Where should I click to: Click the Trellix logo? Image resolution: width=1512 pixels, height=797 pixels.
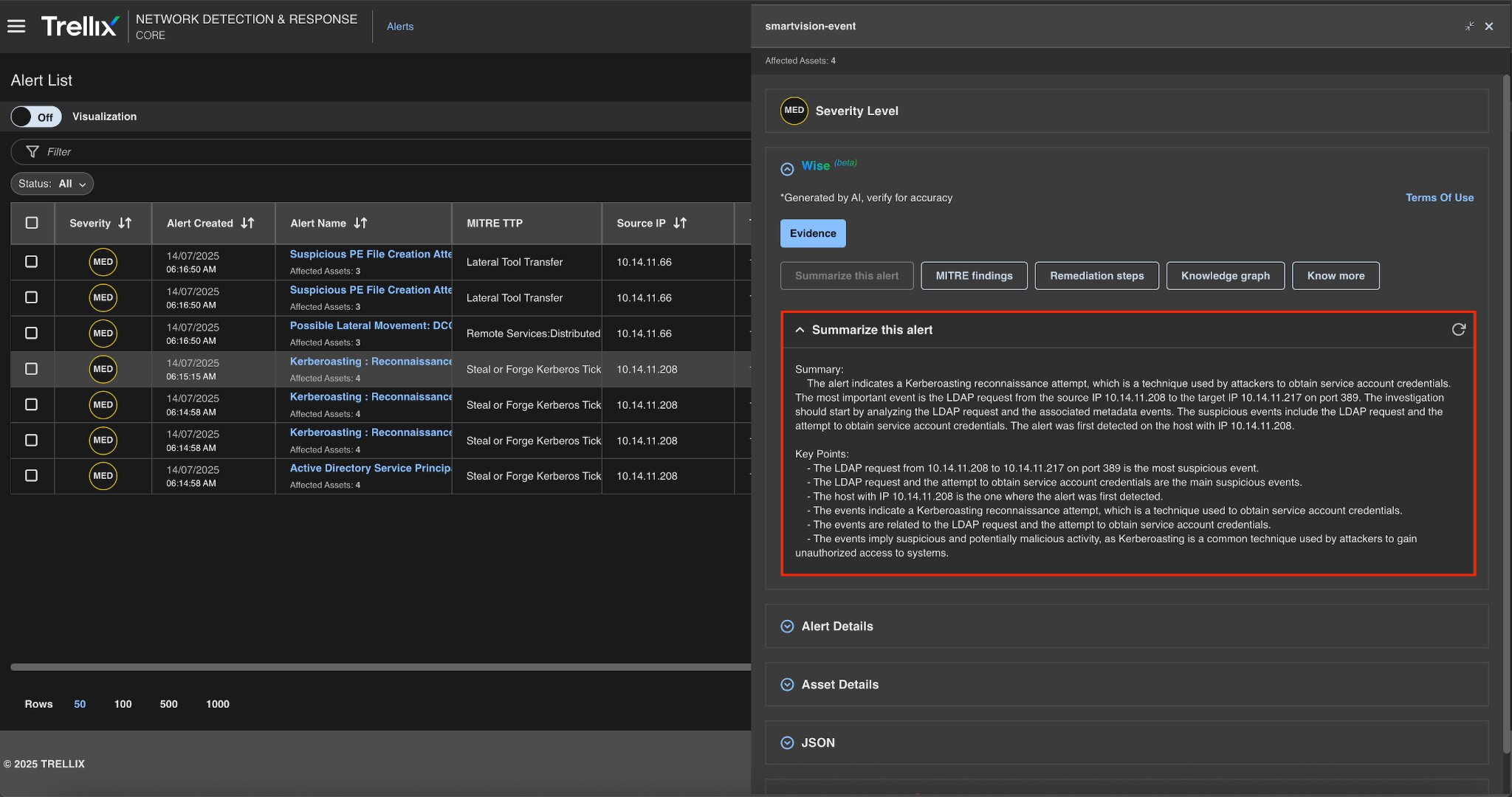(x=80, y=27)
